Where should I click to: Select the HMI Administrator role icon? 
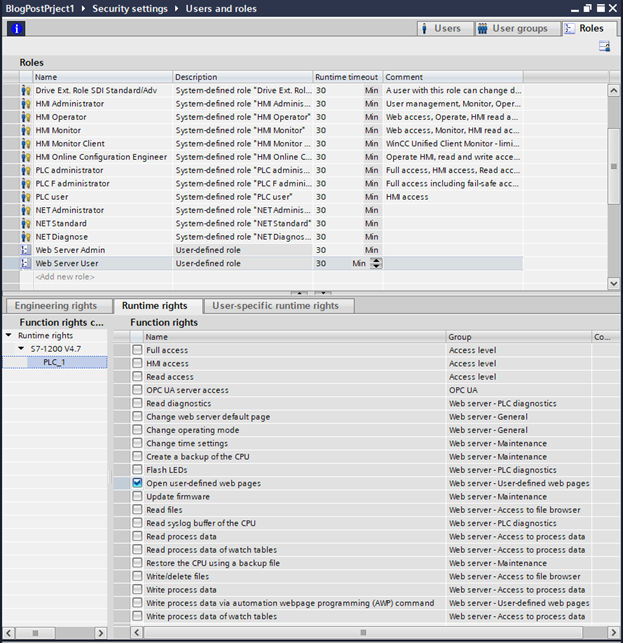[x=25, y=103]
